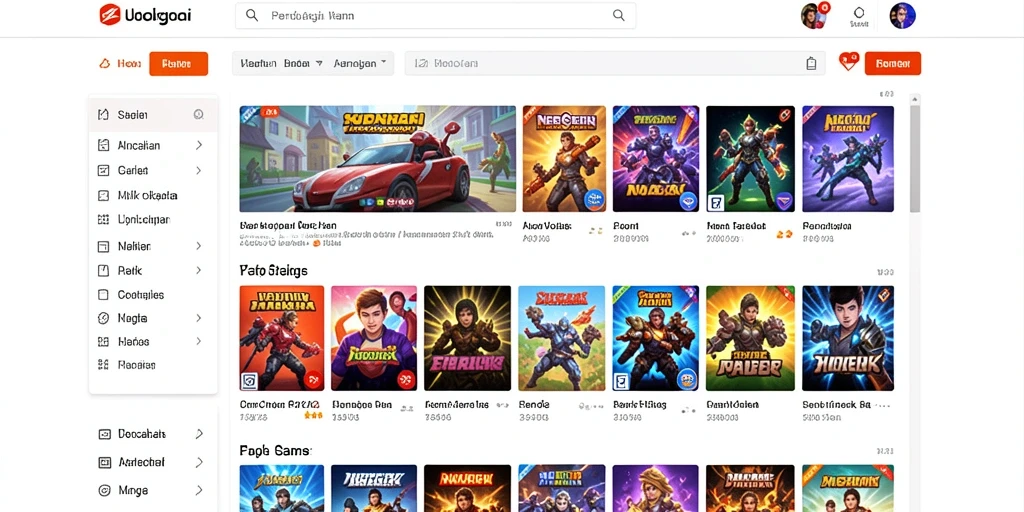Open the purple-shirt boy game cover

[374, 338]
